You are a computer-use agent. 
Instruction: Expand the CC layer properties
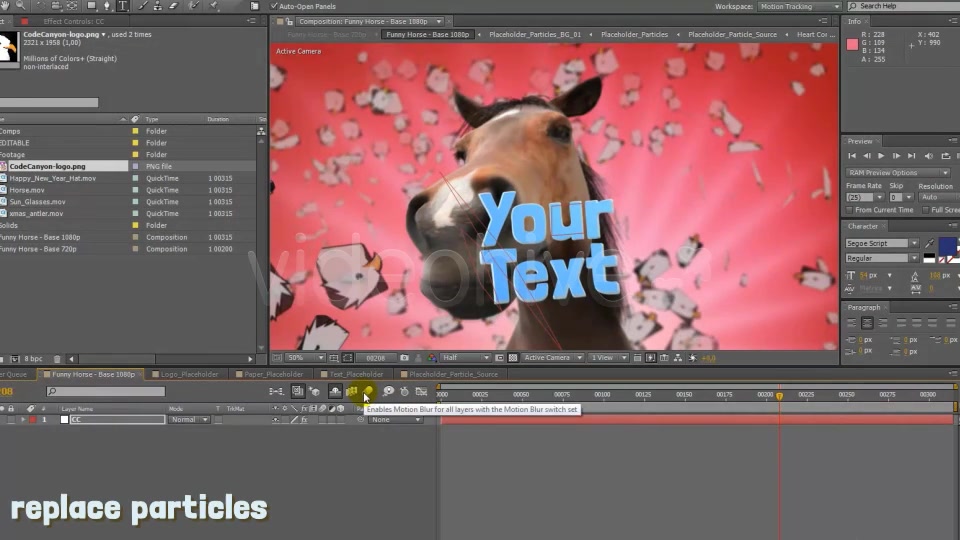tap(23, 420)
